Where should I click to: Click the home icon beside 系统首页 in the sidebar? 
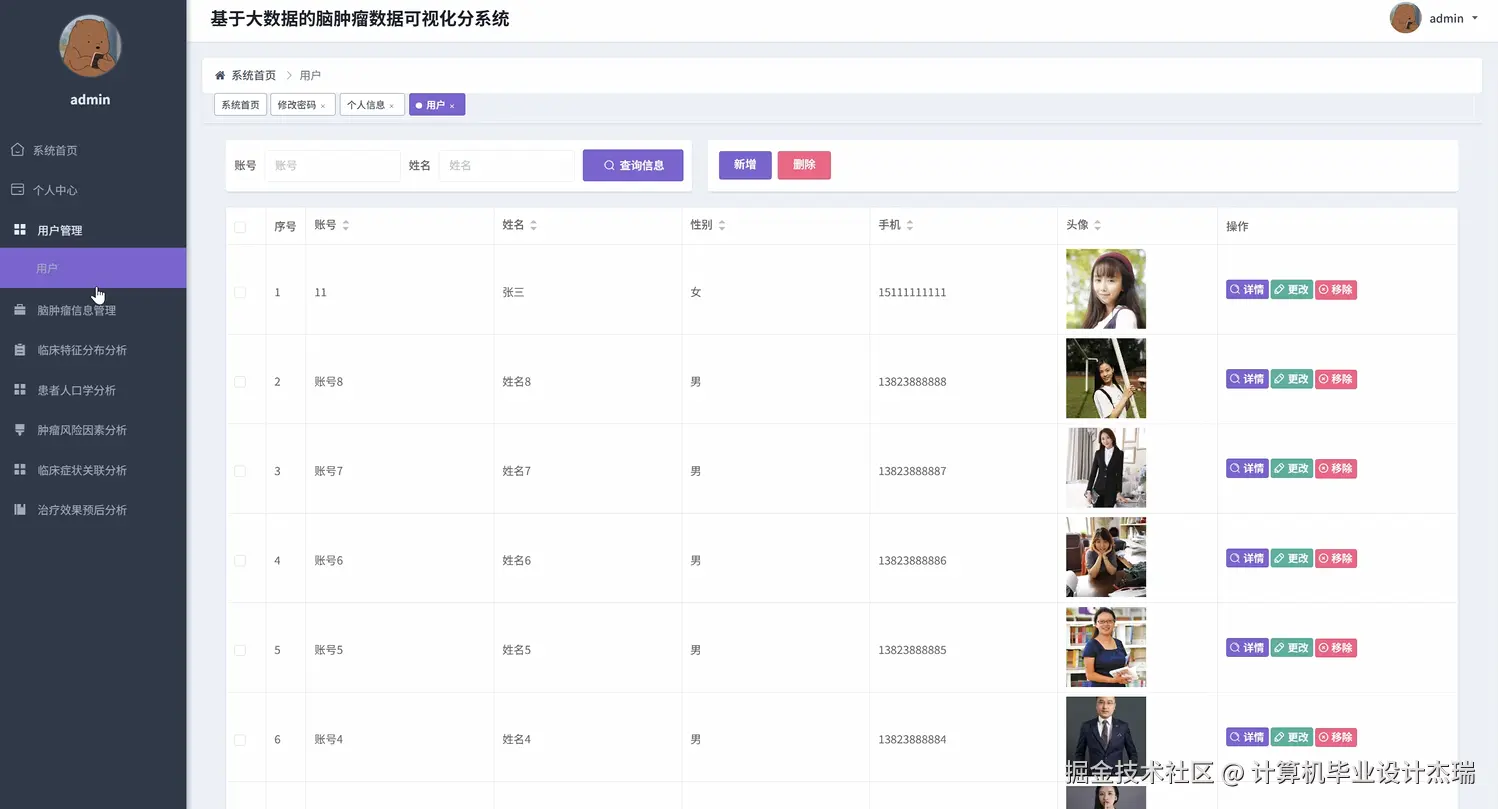pyautogui.click(x=17, y=149)
